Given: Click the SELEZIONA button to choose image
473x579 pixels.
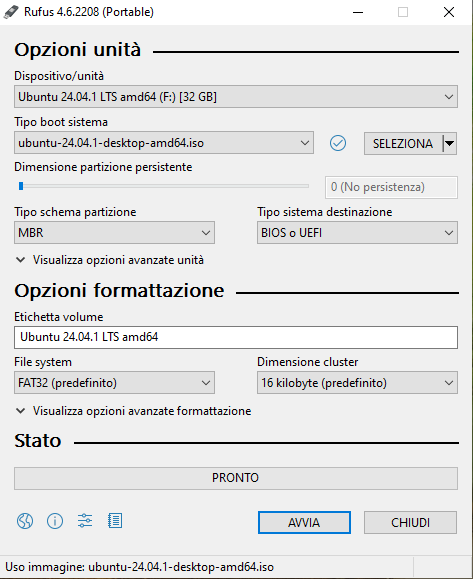Looking at the screenshot, I should [403, 143].
